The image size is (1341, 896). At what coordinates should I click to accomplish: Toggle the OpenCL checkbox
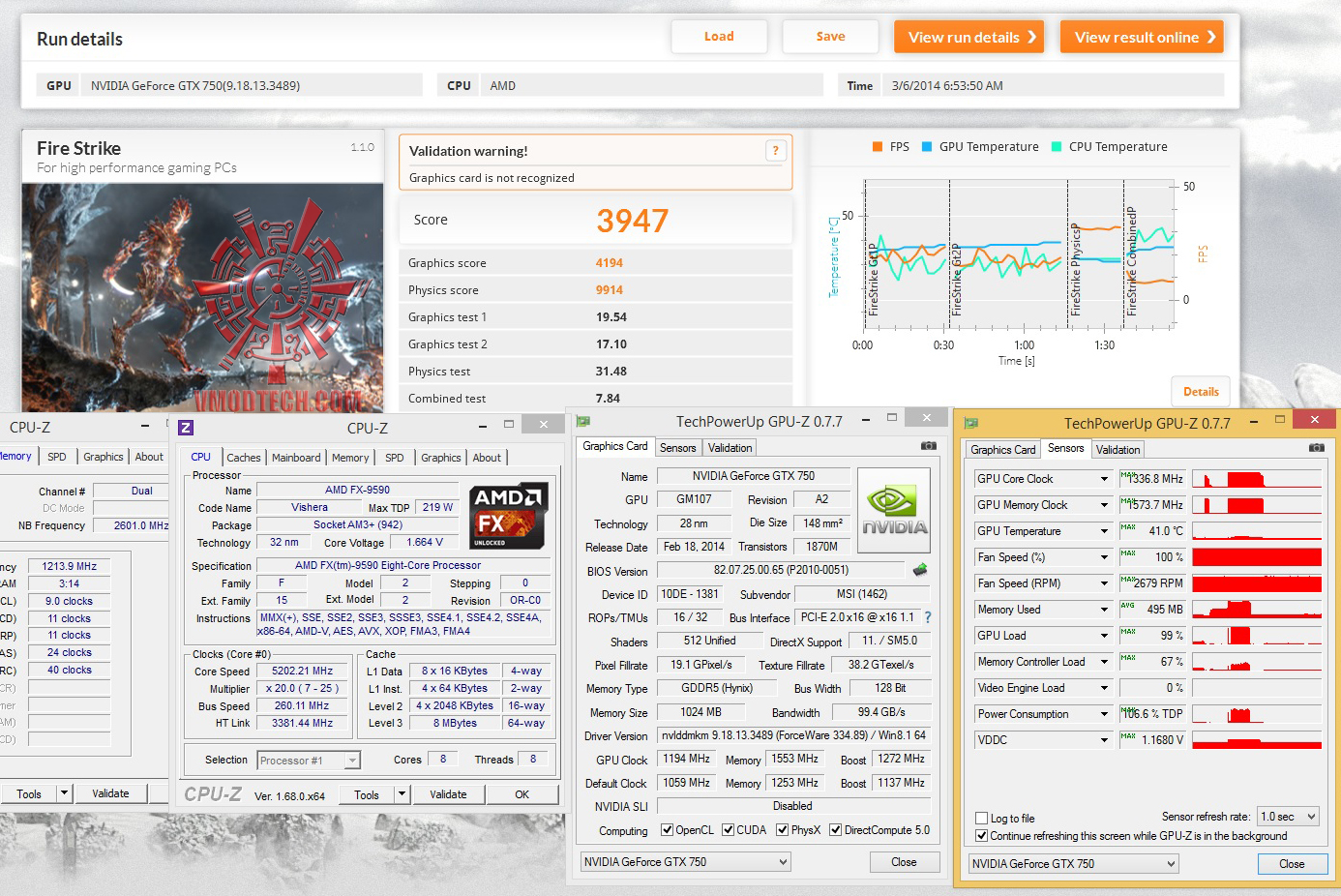tap(667, 830)
